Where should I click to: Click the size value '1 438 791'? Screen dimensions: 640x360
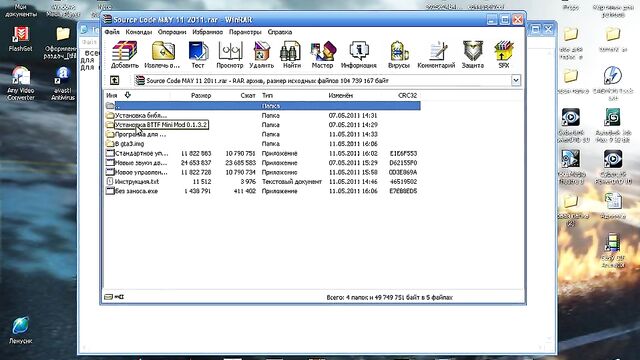197,191
